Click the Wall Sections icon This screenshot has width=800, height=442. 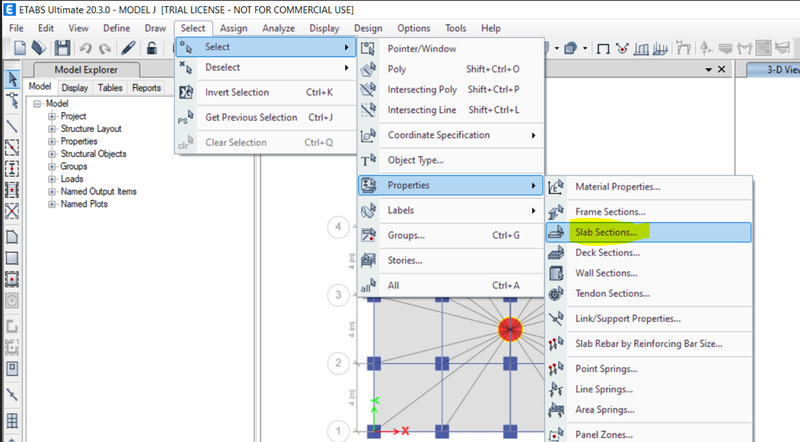click(556, 273)
